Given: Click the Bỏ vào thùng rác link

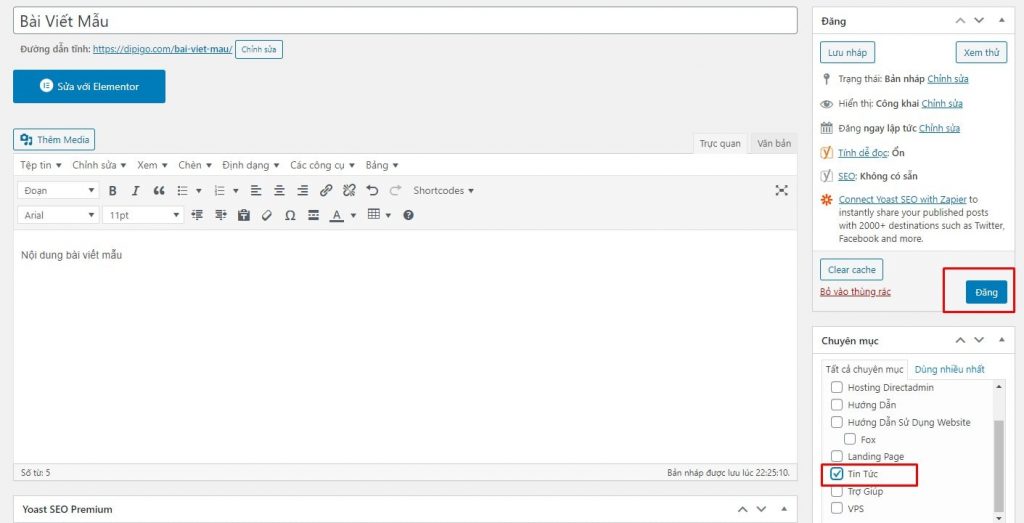Looking at the screenshot, I should (x=855, y=292).
